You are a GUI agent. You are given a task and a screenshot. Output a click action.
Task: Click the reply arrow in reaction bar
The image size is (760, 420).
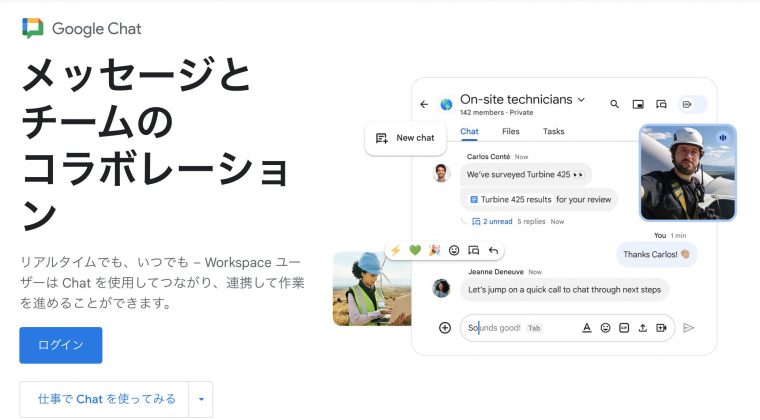click(x=493, y=250)
